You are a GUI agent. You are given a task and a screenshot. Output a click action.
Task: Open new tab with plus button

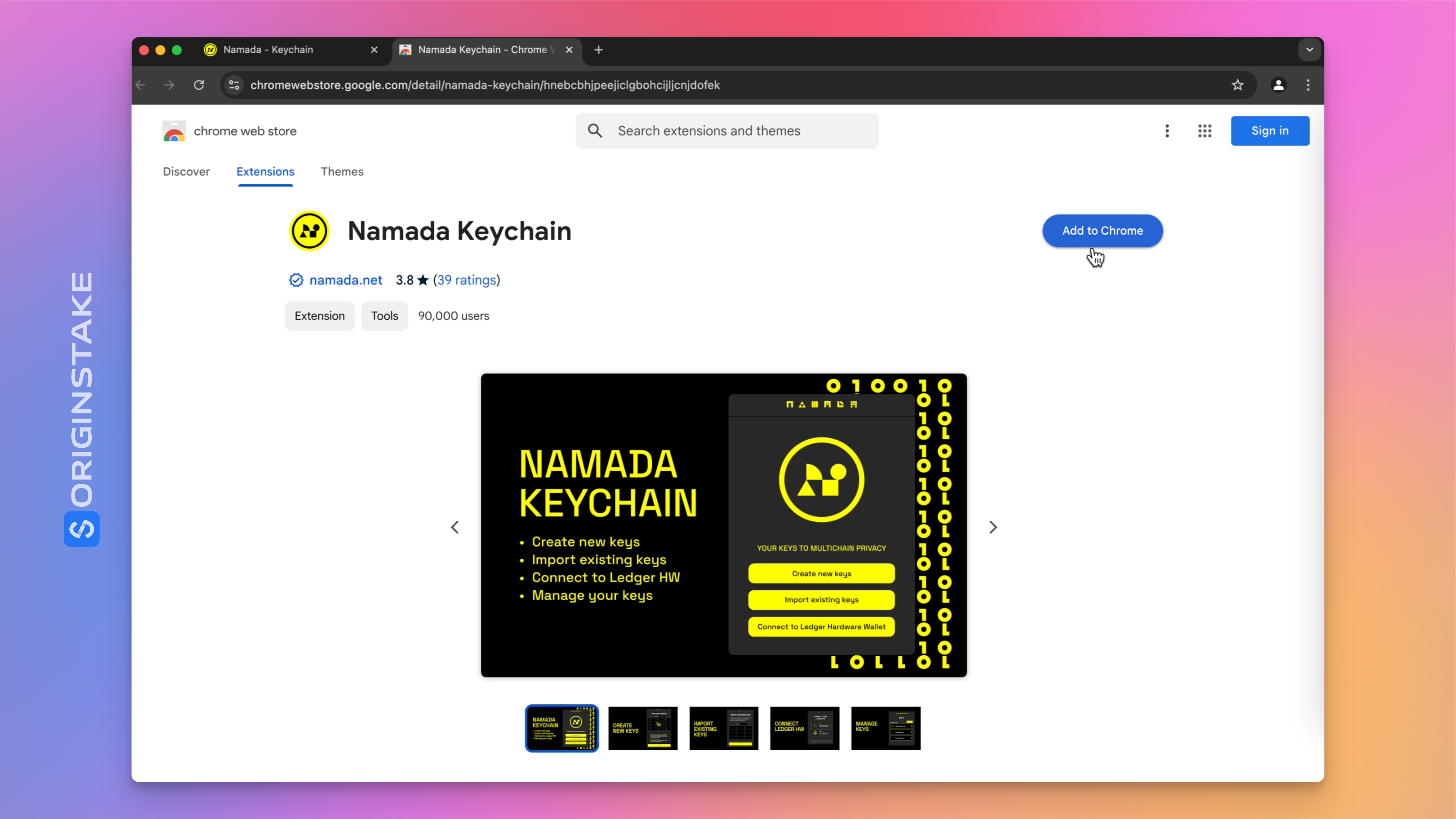click(x=599, y=50)
